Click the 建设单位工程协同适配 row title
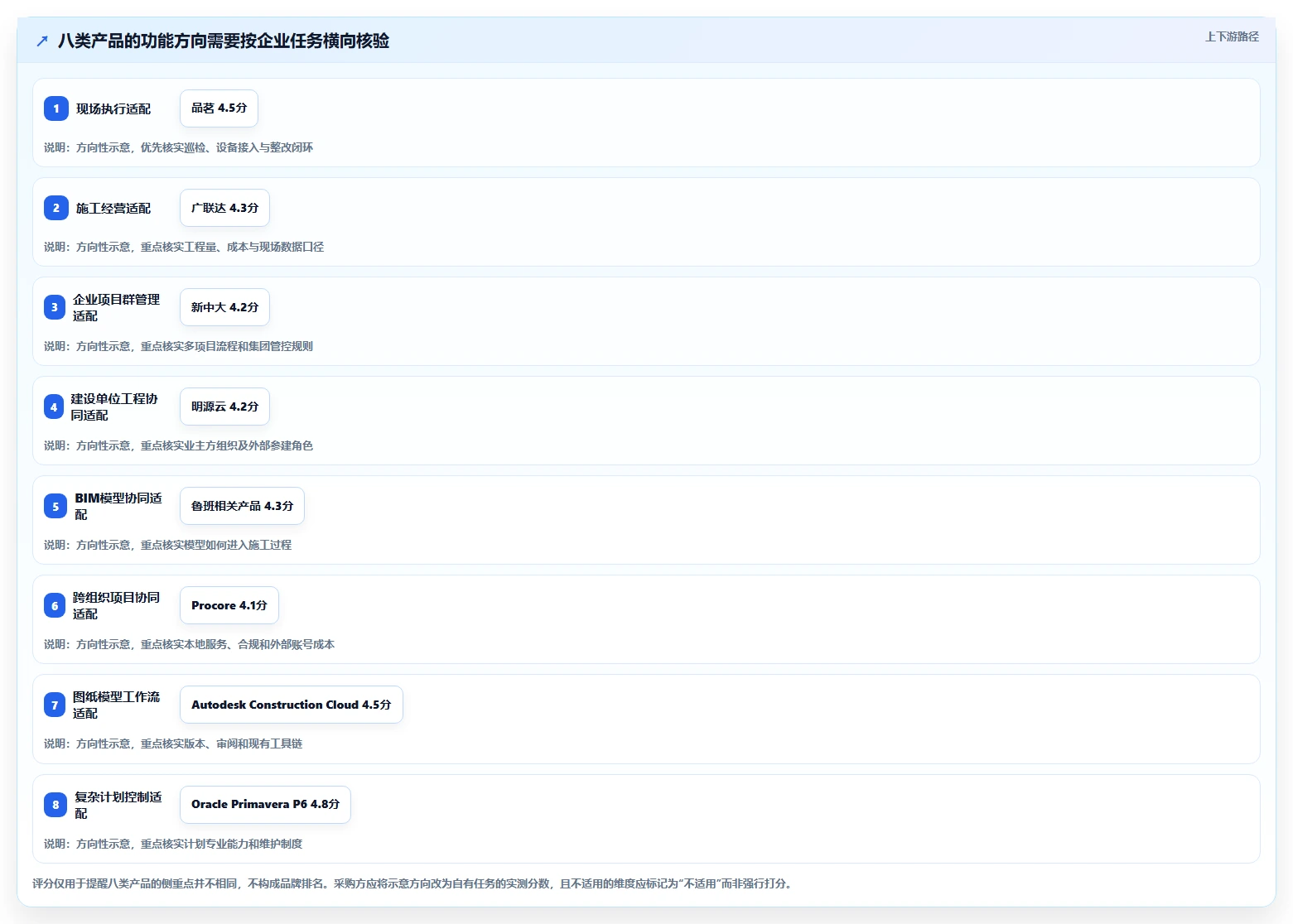 pos(114,407)
